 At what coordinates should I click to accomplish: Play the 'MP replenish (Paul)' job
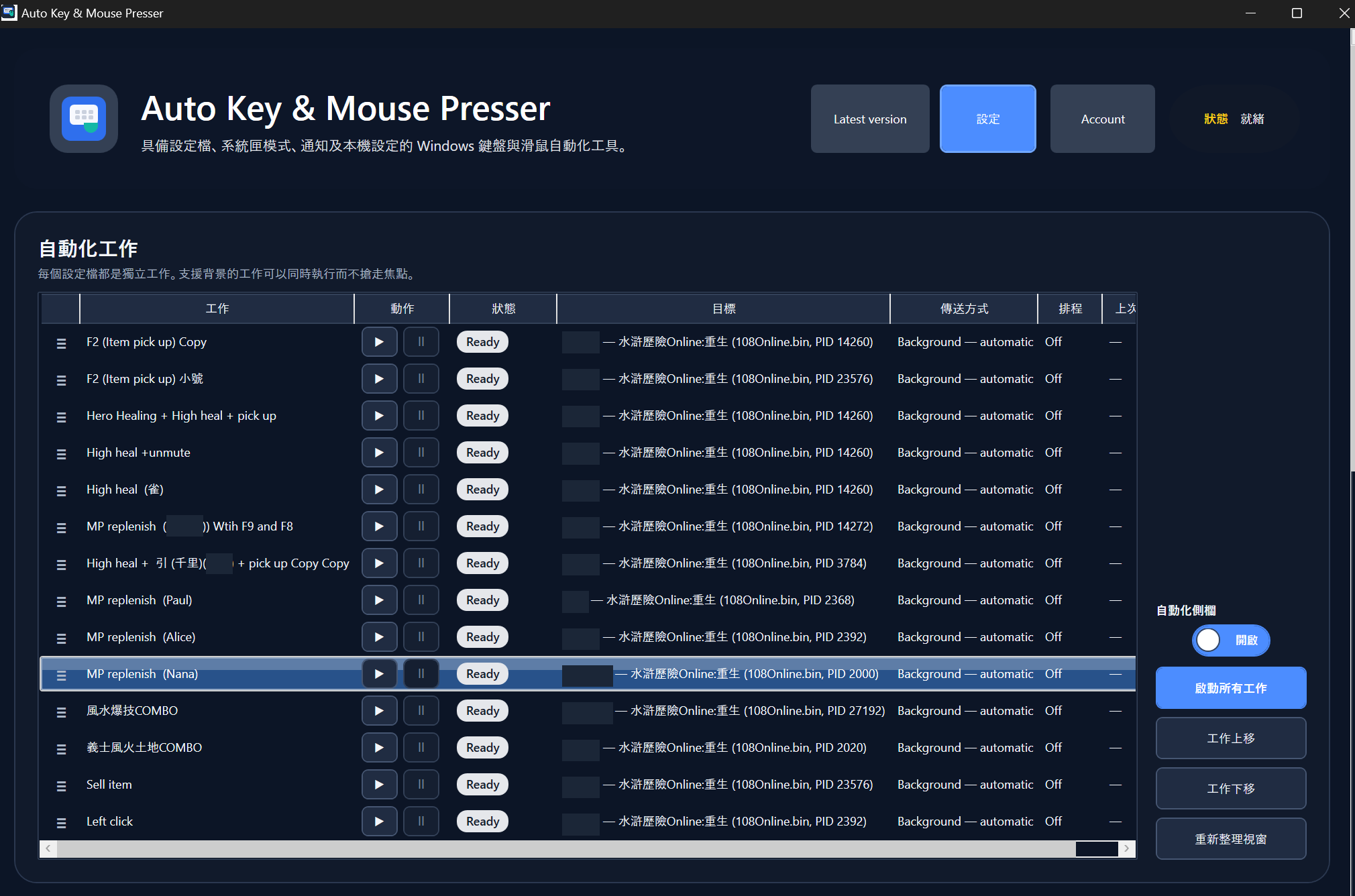379,600
